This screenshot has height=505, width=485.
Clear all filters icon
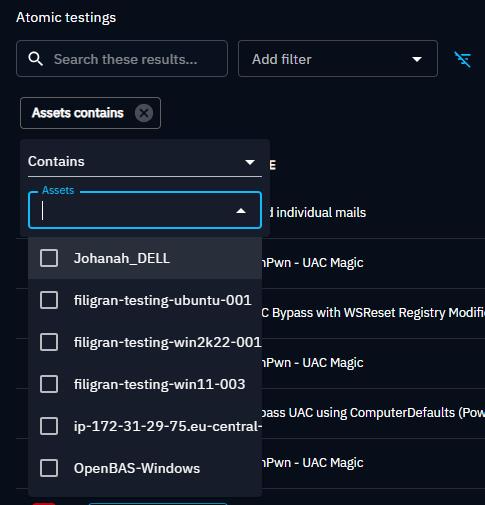463,59
